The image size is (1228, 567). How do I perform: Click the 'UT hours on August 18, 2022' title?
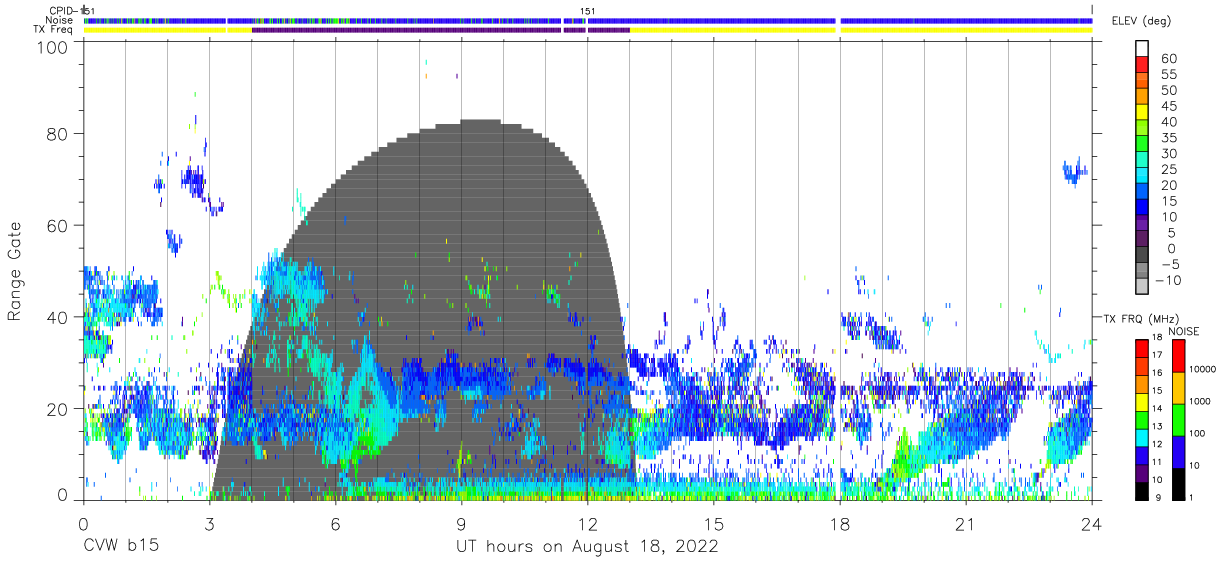pyautogui.click(x=588, y=546)
